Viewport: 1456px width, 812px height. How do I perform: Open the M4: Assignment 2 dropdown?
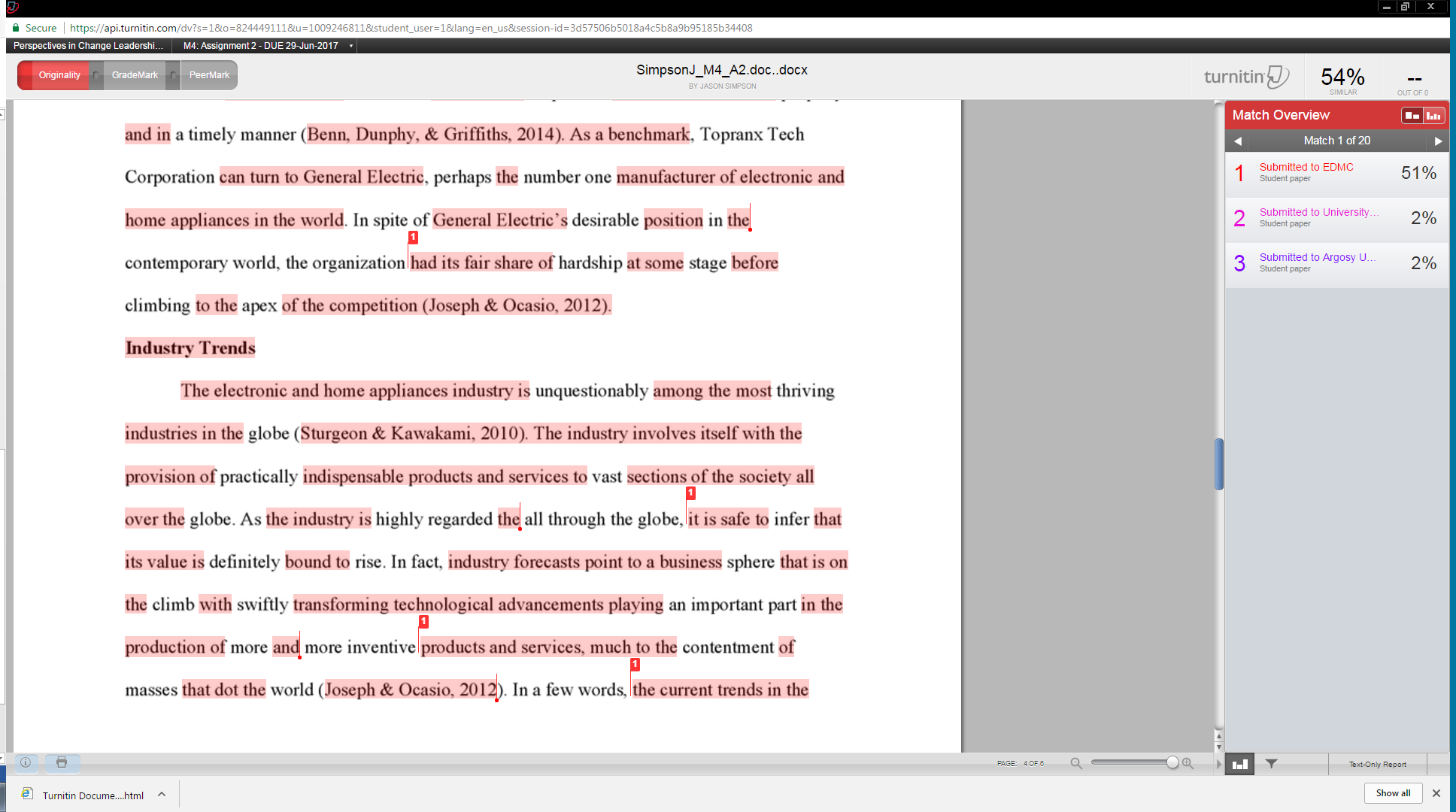350,45
